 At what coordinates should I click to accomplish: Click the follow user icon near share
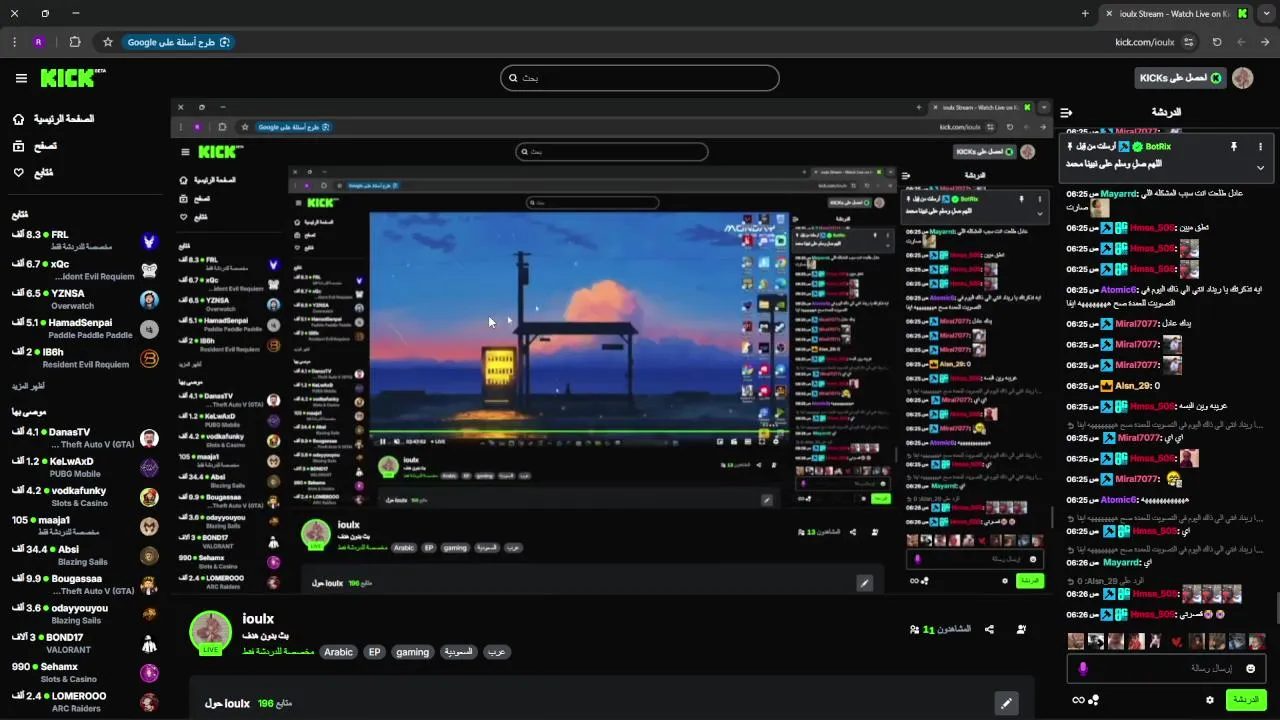[x=1021, y=630]
